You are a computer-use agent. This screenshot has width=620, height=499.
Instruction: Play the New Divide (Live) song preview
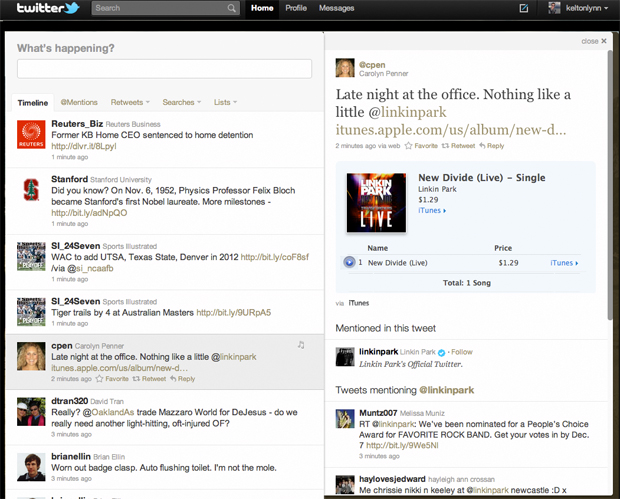(x=349, y=262)
